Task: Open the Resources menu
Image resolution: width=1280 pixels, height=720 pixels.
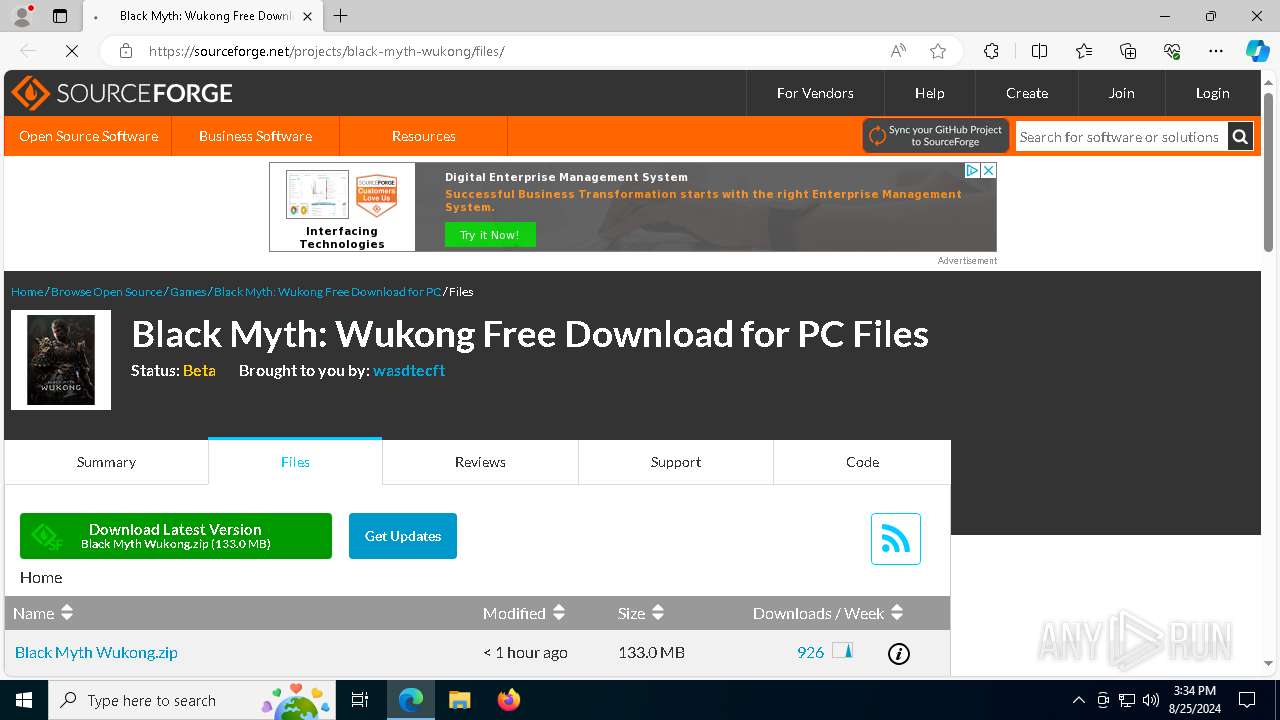Action: pos(424,136)
